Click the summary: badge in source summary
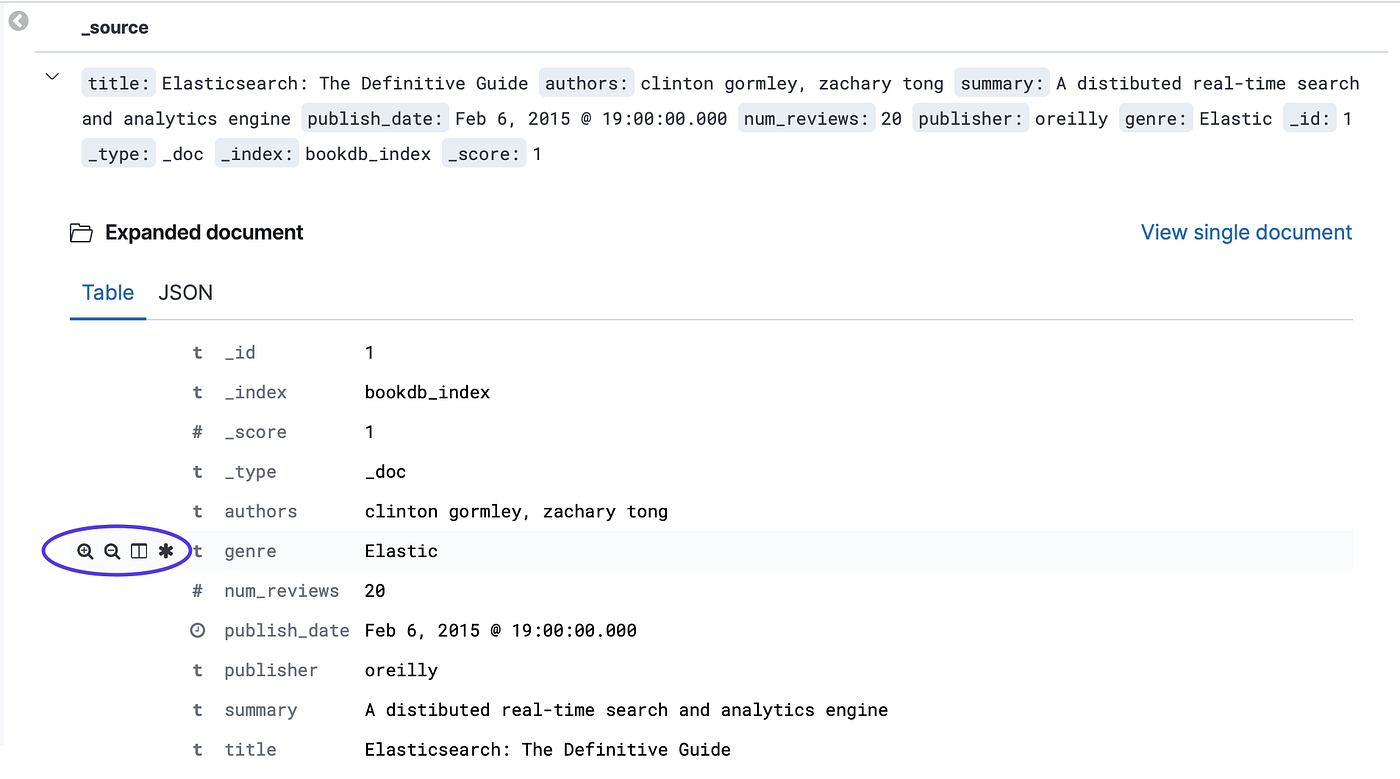The height and width of the screenshot is (779, 1400). tap(1002, 83)
